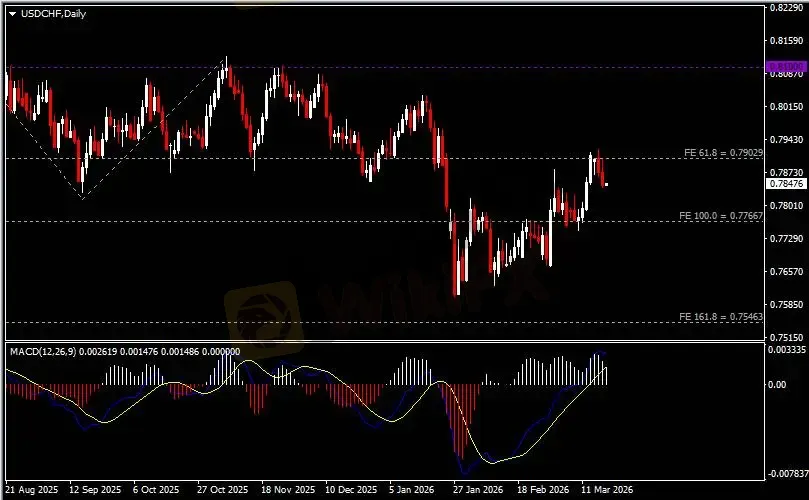Select the MACD scale zero level 0.00

tap(777, 385)
